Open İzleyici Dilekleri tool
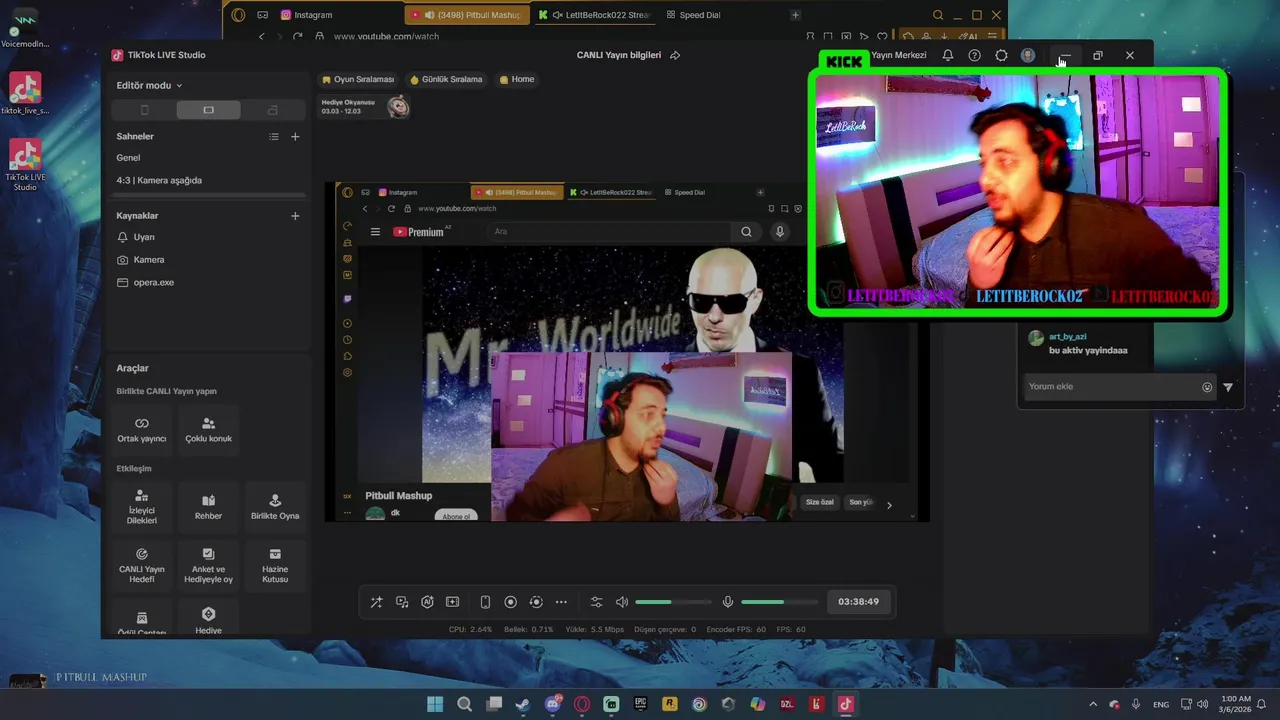 click(x=141, y=507)
